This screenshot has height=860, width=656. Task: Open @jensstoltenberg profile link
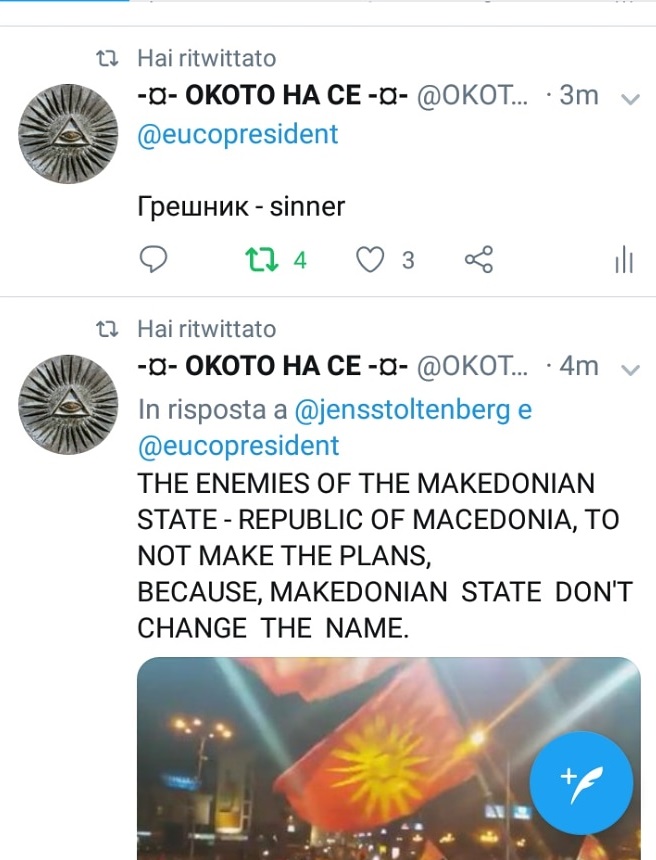tap(402, 410)
